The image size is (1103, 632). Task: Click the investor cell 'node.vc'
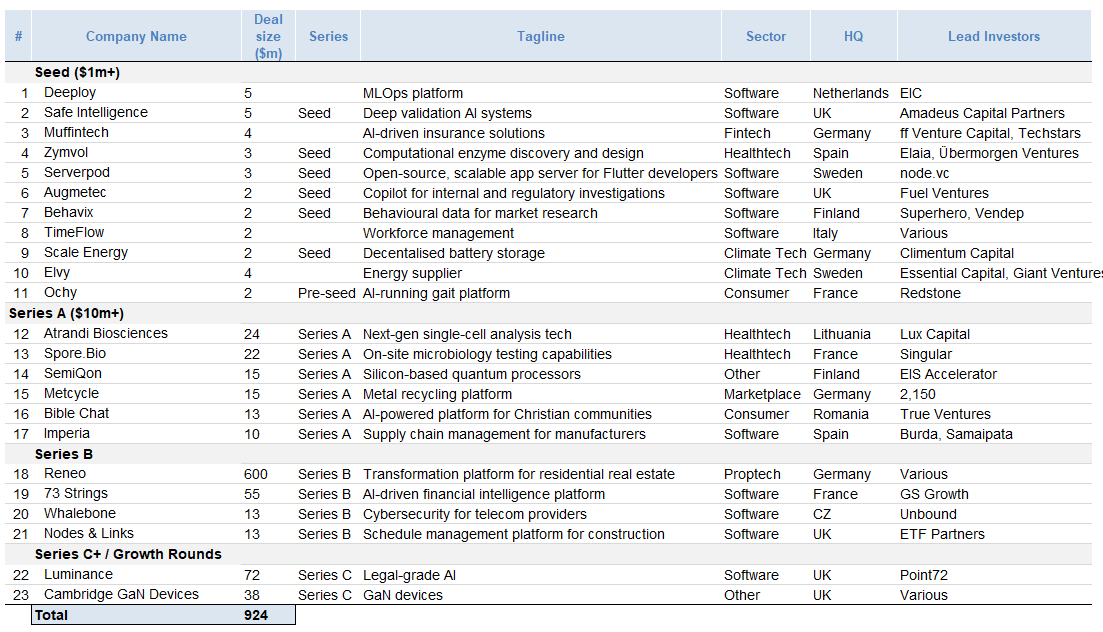coord(924,173)
